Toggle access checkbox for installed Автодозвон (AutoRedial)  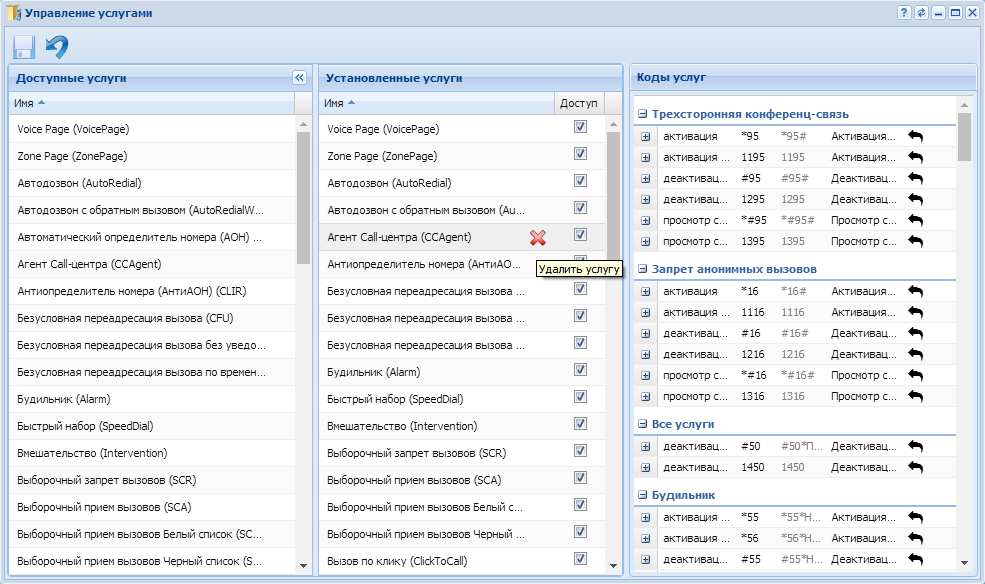pos(580,181)
